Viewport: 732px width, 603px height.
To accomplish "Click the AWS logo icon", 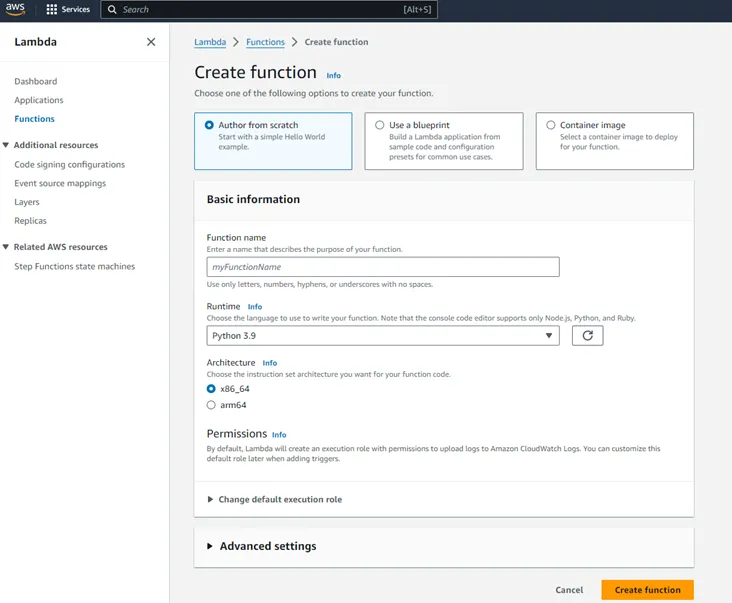I will pos(15,9).
